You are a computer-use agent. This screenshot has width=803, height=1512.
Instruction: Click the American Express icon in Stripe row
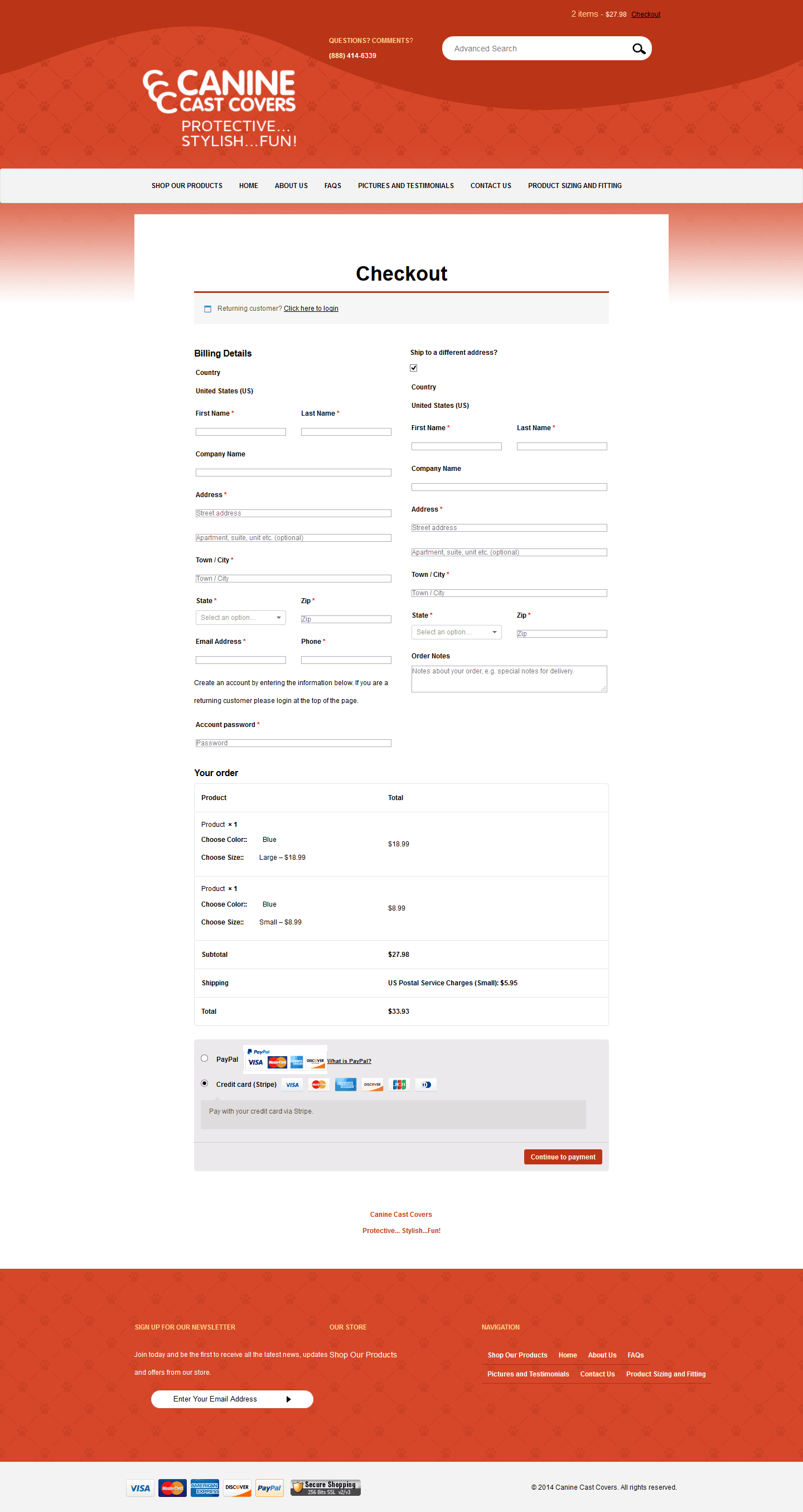pyautogui.click(x=346, y=1085)
